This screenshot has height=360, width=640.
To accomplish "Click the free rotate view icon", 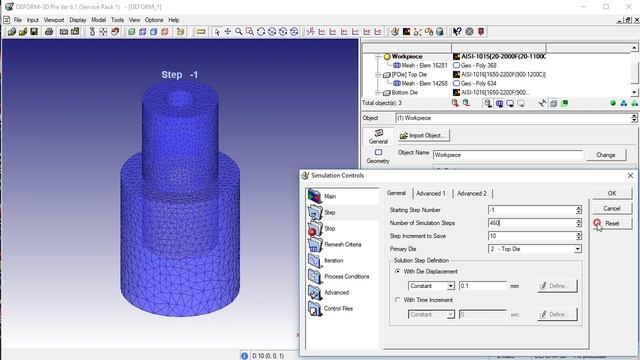I will 261,31.
